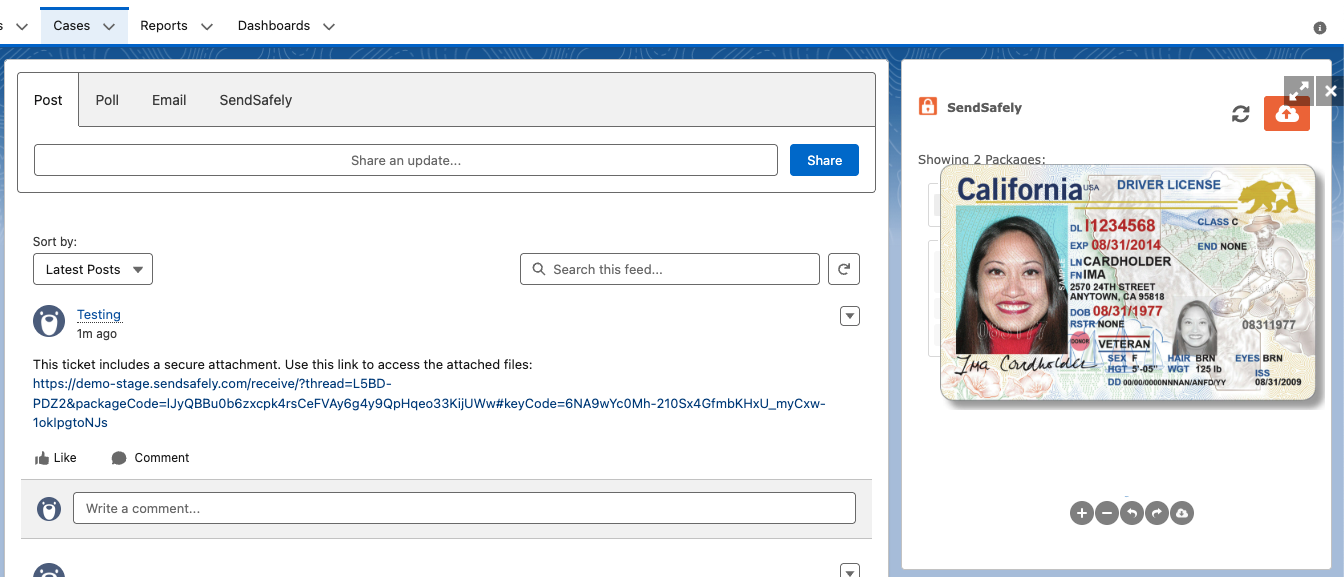The image size is (1344, 577).
Task: Click the Search this feed field
Action: pyautogui.click(x=670, y=269)
